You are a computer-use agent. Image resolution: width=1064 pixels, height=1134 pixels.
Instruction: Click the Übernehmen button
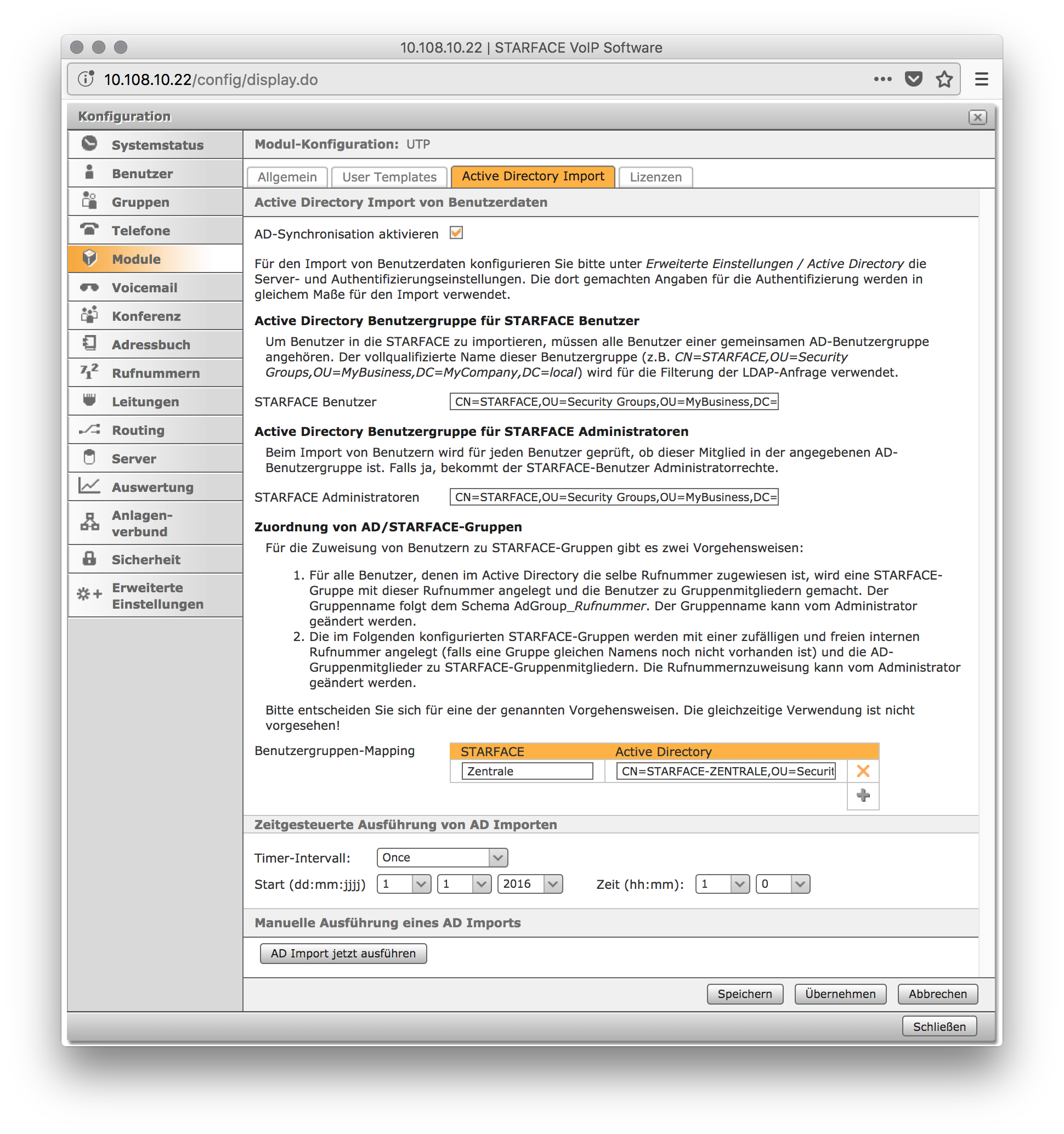click(x=840, y=994)
